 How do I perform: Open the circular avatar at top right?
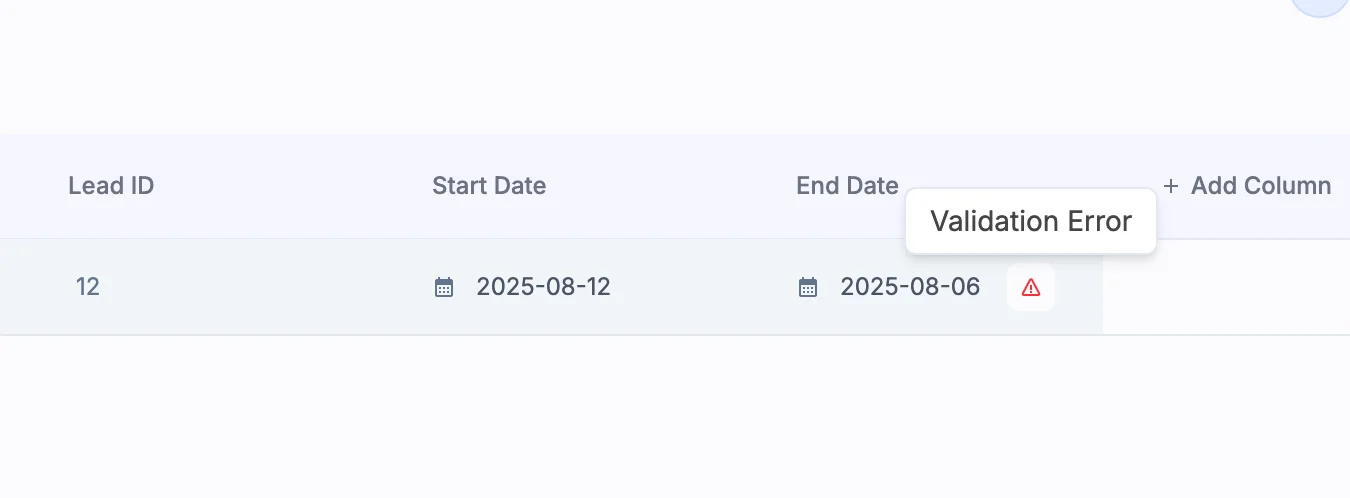1322,5
